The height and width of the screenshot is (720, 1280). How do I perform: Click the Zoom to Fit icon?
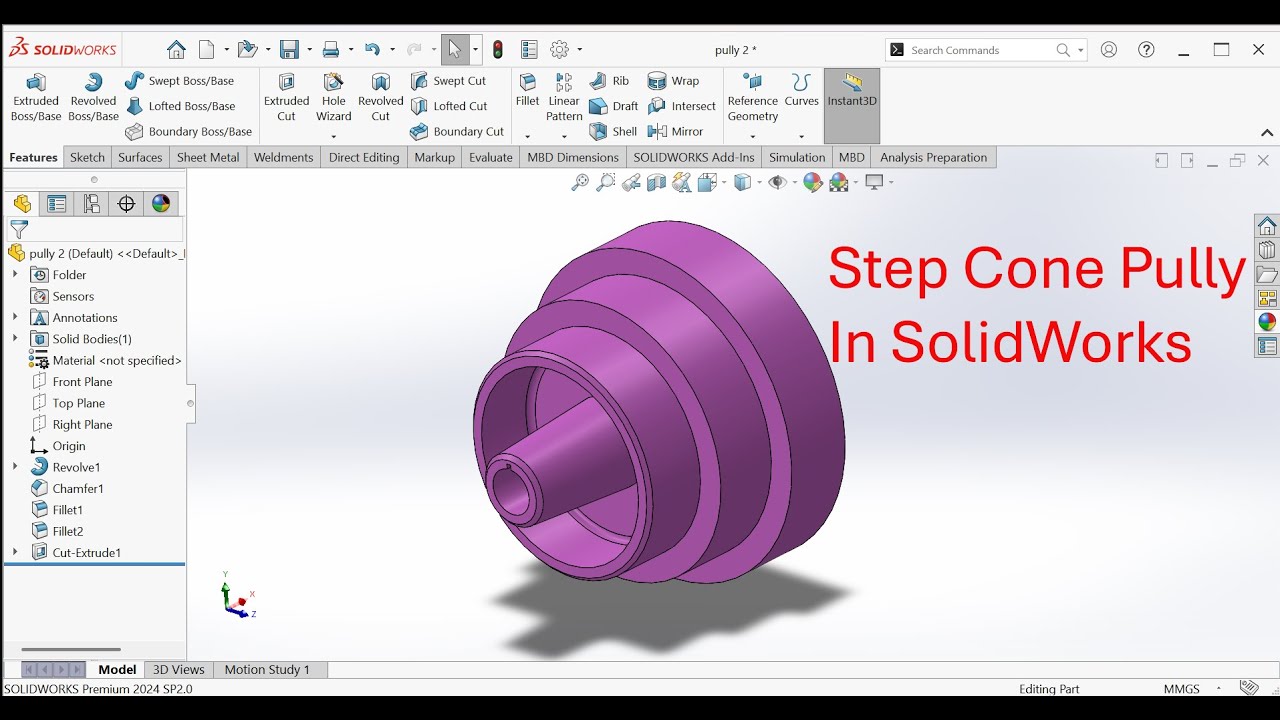(580, 182)
